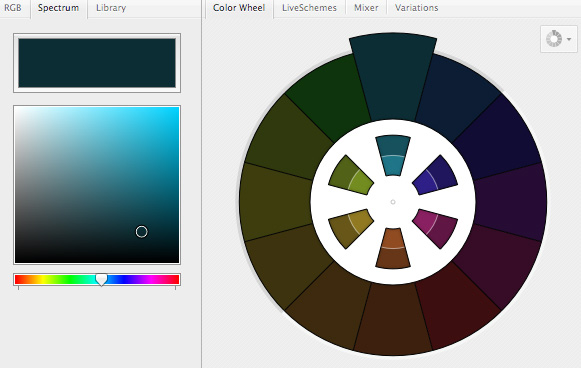Open the color wheel style dropdown
This screenshot has height=368, width=581.
(558, 39)
